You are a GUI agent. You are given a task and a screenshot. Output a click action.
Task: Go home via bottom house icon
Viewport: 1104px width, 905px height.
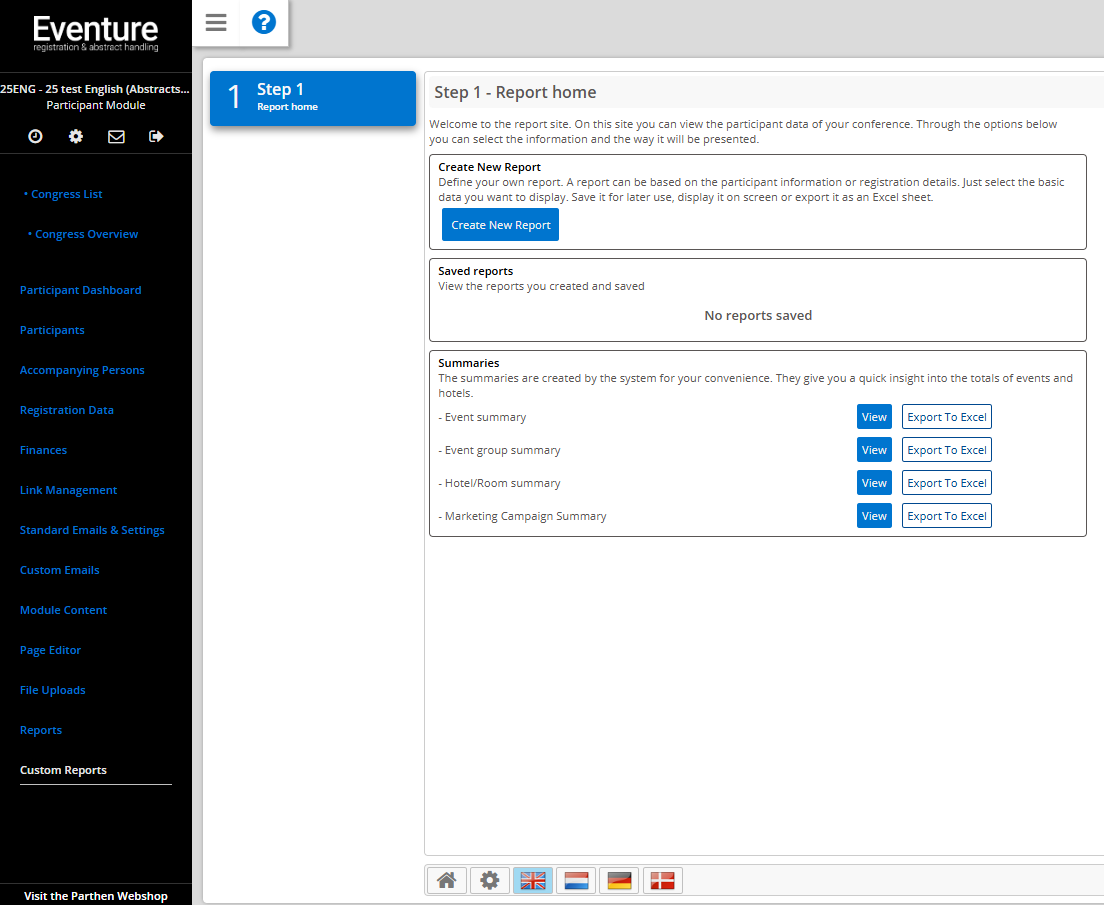[446, 880]
